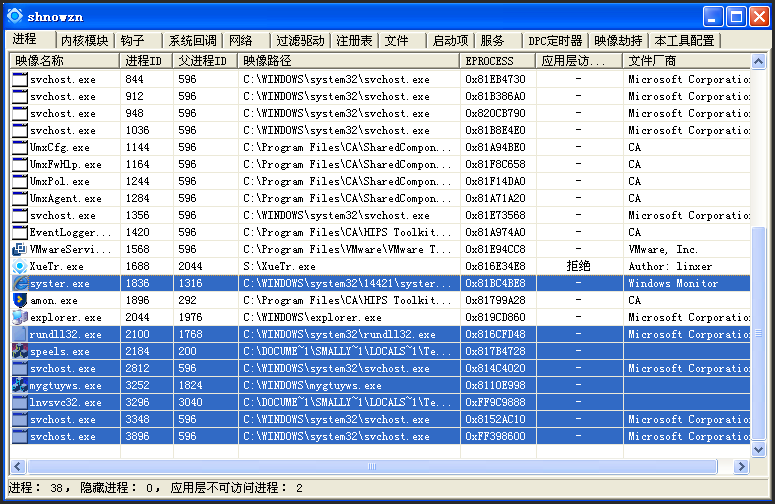Switch to the 映像劫持 tab
Image resolution: width=775 pixels, height=504 pixels.
coord(618,41)
